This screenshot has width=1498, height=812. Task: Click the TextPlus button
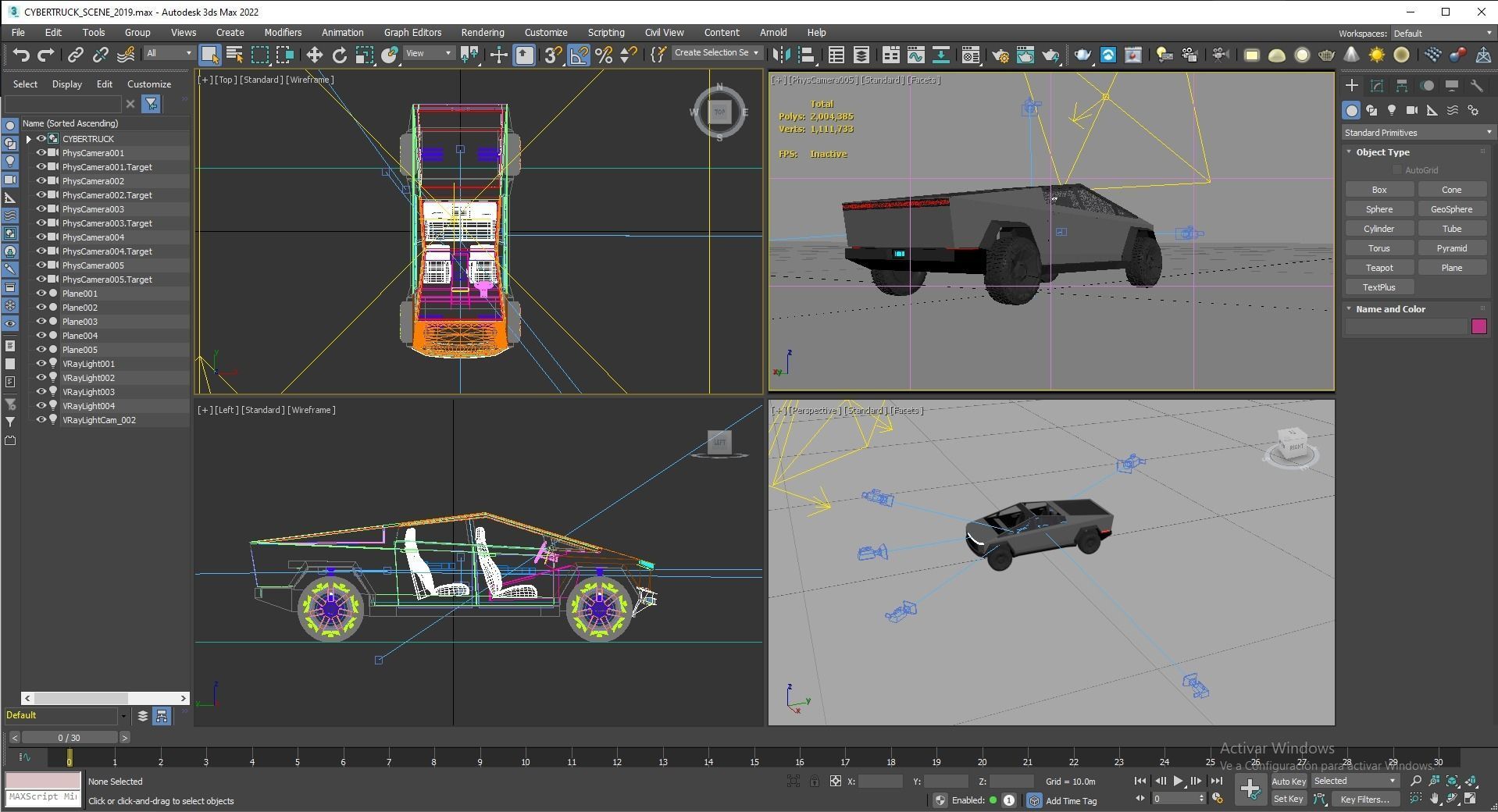(x=1379, y=287)
